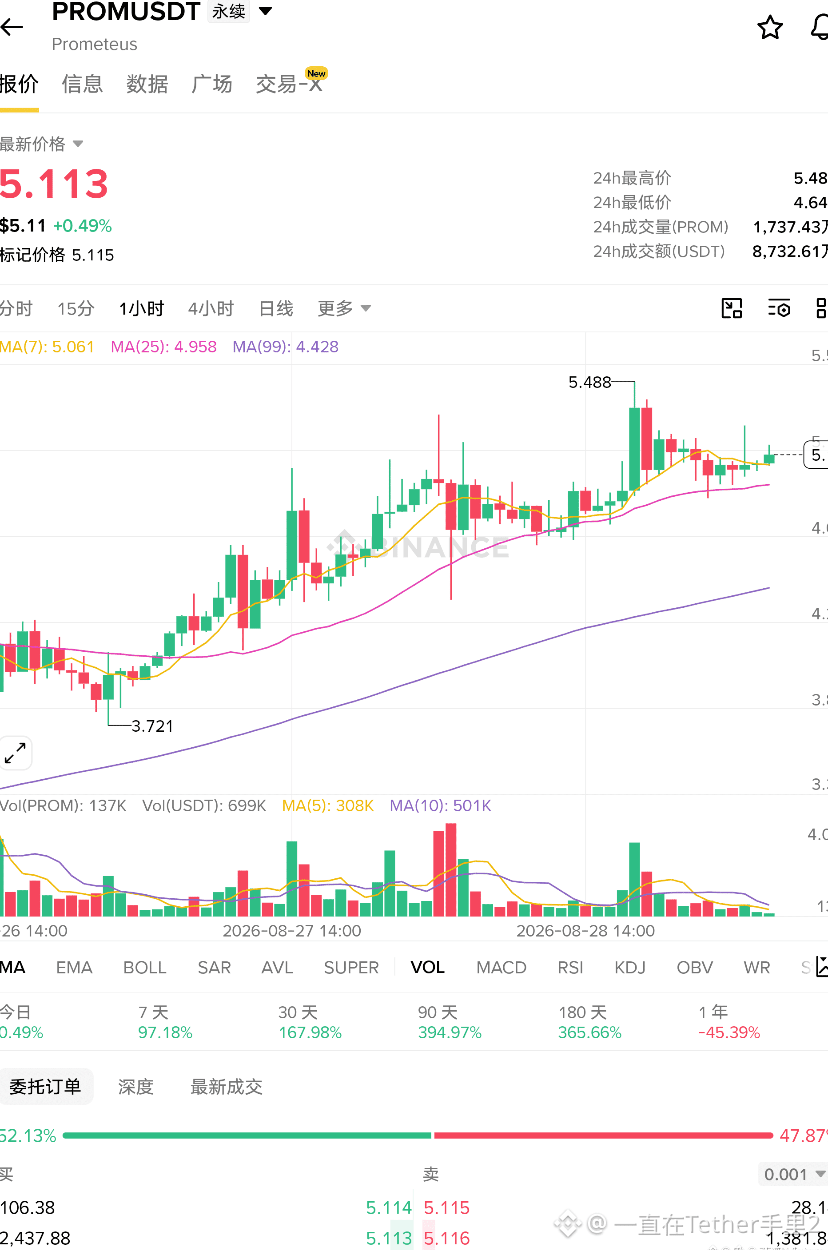Viewport: 828px width, 1250px height.
Task: Click the 5.113 bid price in order book
Action: [389, 1239]
